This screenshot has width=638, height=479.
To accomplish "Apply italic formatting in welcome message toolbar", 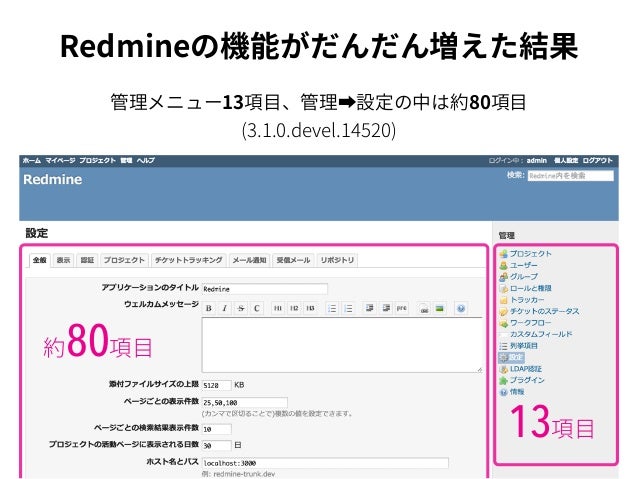I will click(225, 308).
